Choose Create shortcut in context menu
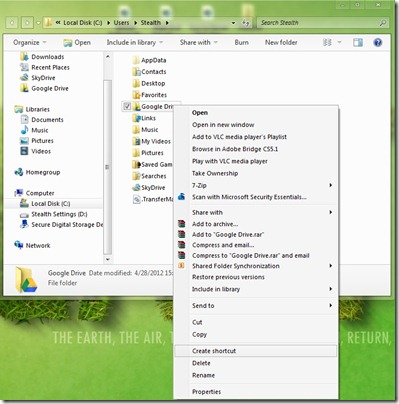Screen dimensions: 399x404 pos(256,351)
